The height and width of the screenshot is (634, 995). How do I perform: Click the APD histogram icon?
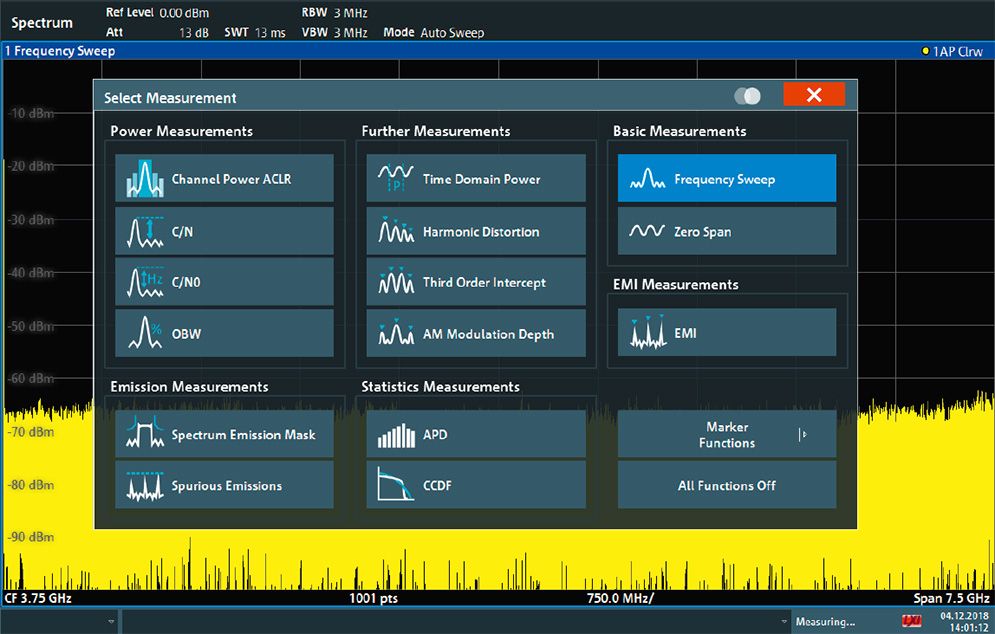click(396, 435)
